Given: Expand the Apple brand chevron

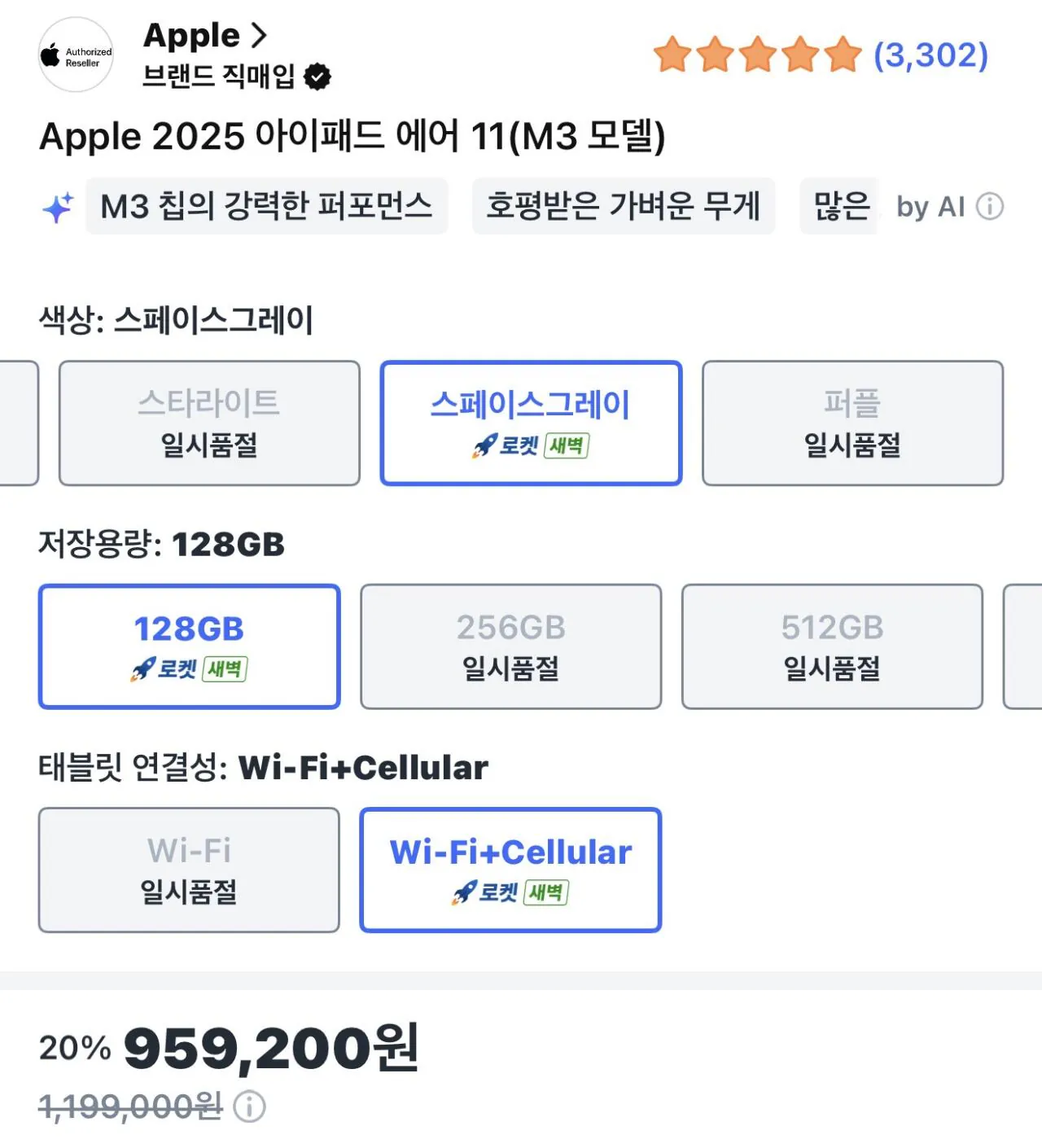Looking at the screenshot, I should coord(258,34).
